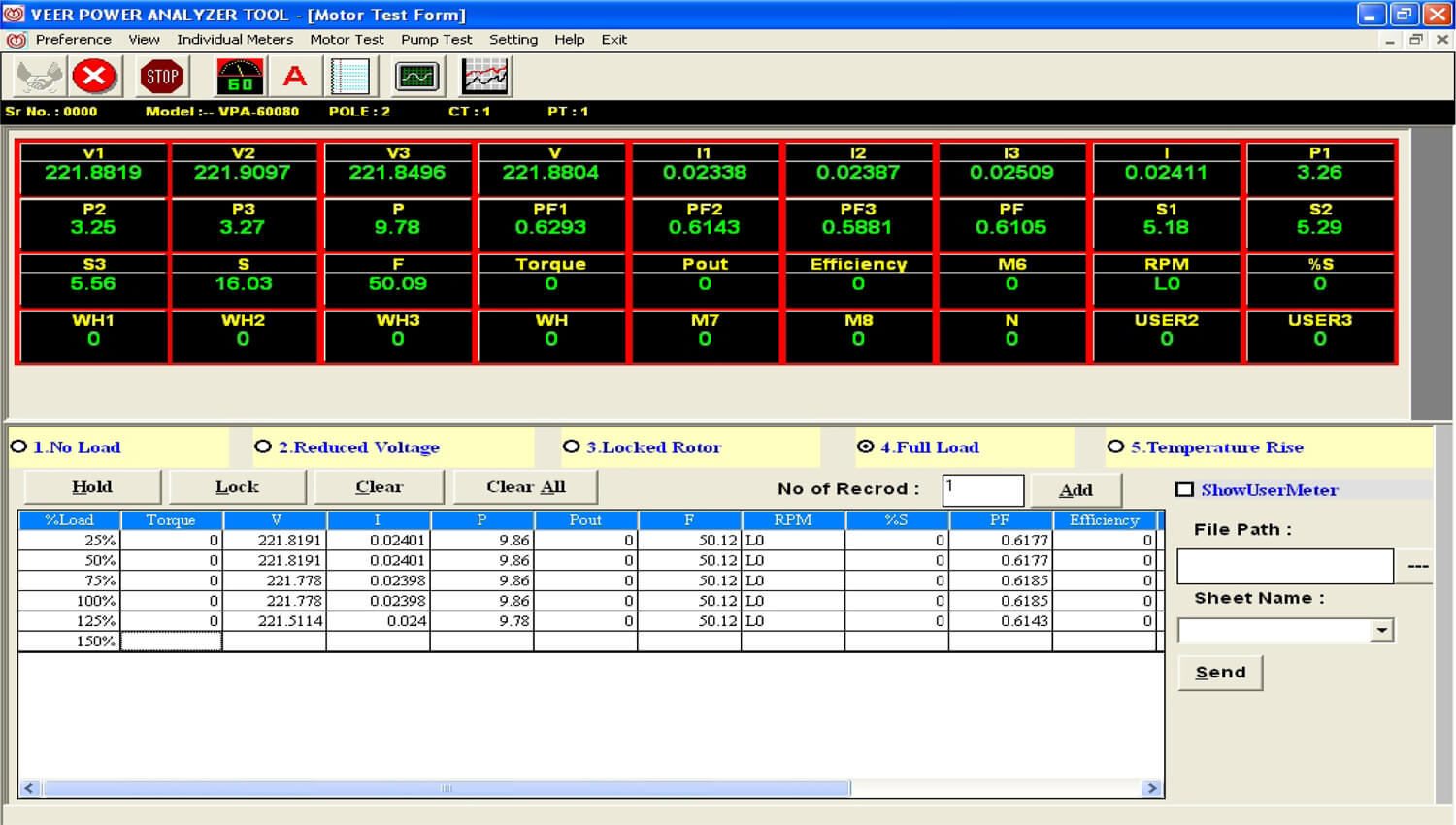This screenshot has width=1456, height=825.
Task: Click the 0.6143 PF cell in table
Action: click(1000, 621)
